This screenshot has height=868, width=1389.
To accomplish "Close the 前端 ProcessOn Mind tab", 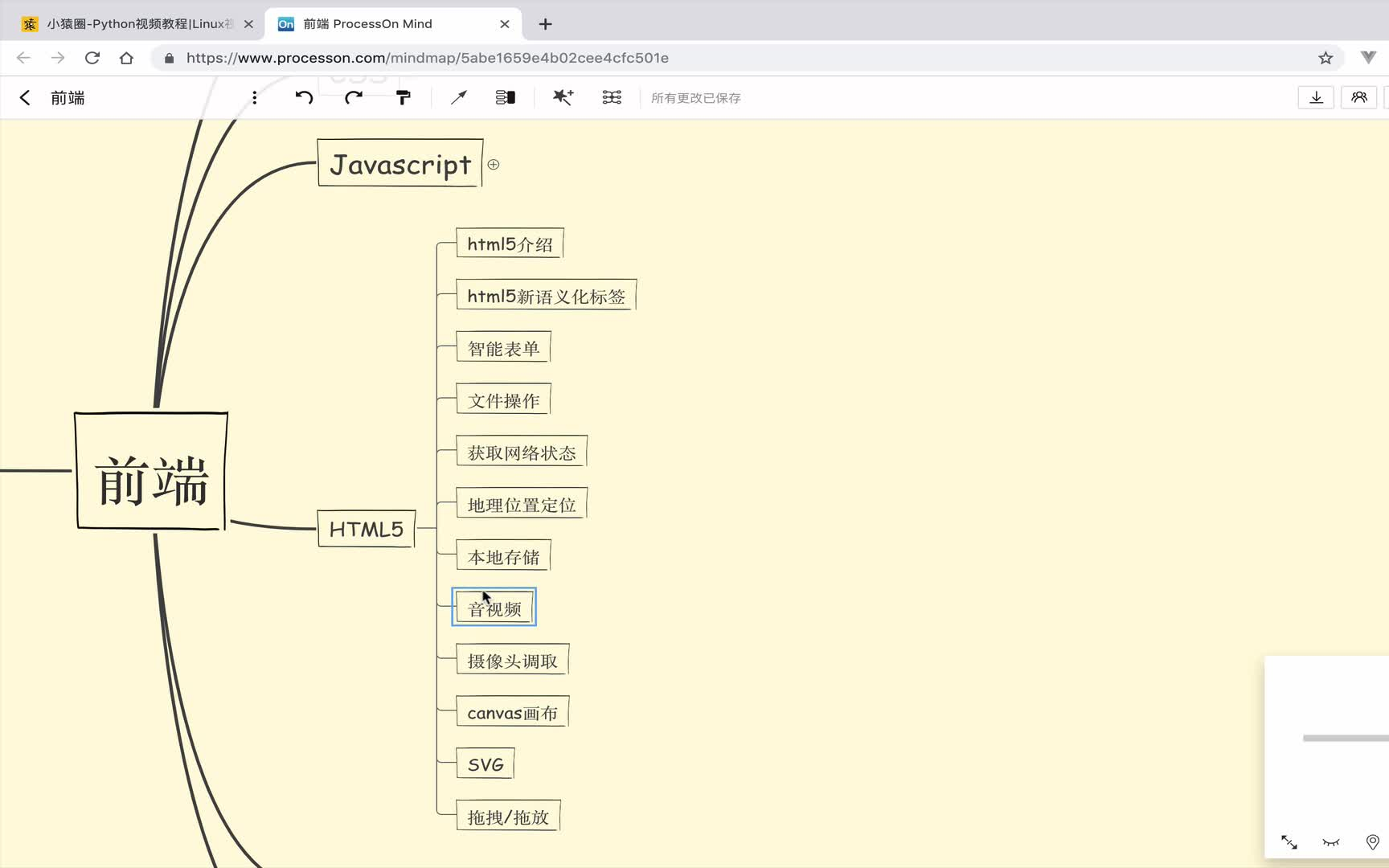I will click(505, 24).
